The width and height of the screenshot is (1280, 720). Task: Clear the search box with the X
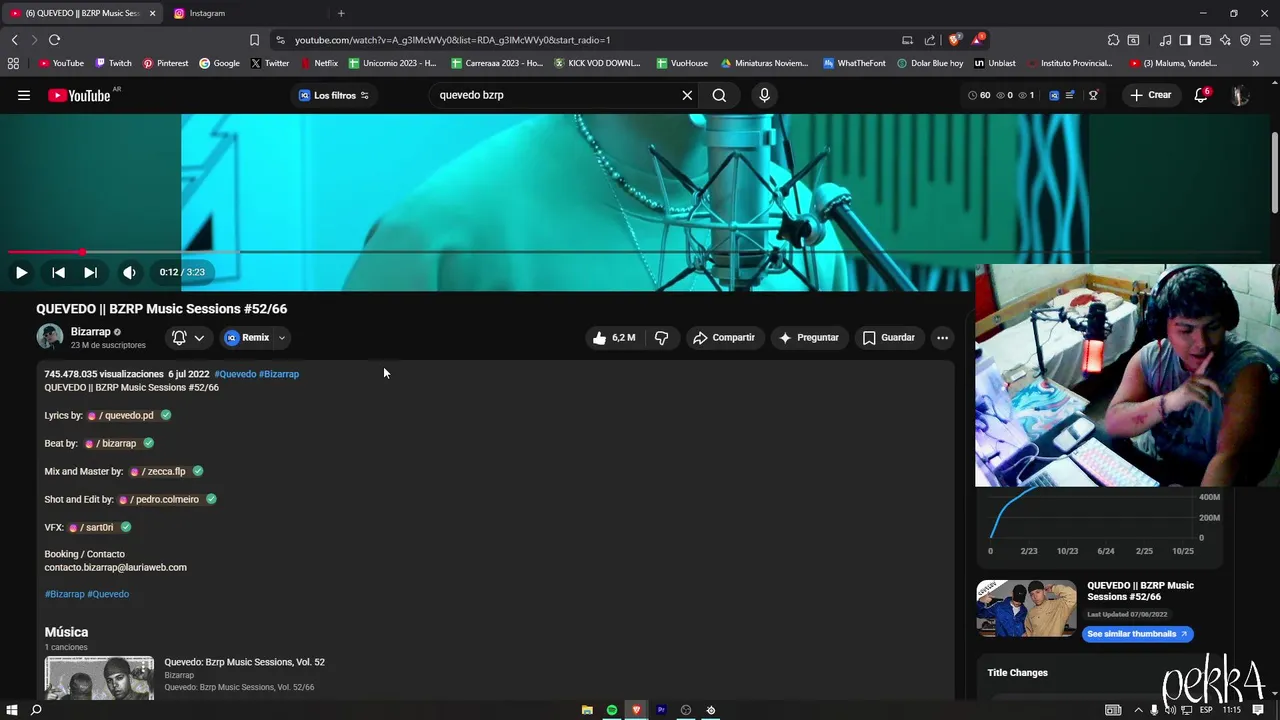click(687, 95)
